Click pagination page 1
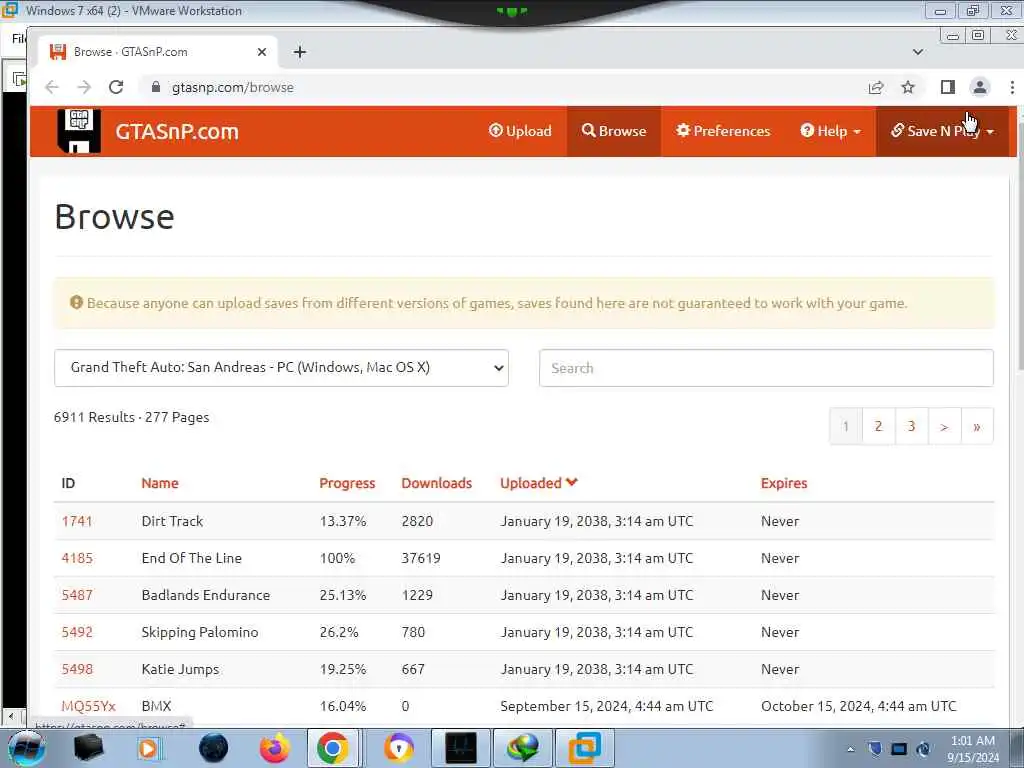1024x768 pixels. pos(846,426)
